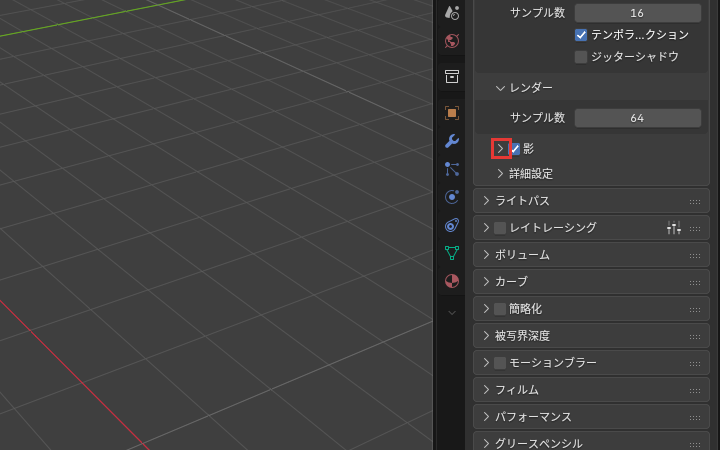Expand the フィルム panel
720x450 pixels.
(x=486, y=389)
